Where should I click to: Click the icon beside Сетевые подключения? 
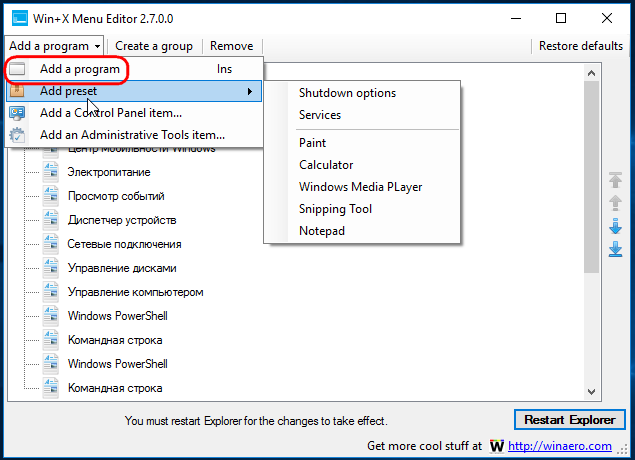point(51,244)
